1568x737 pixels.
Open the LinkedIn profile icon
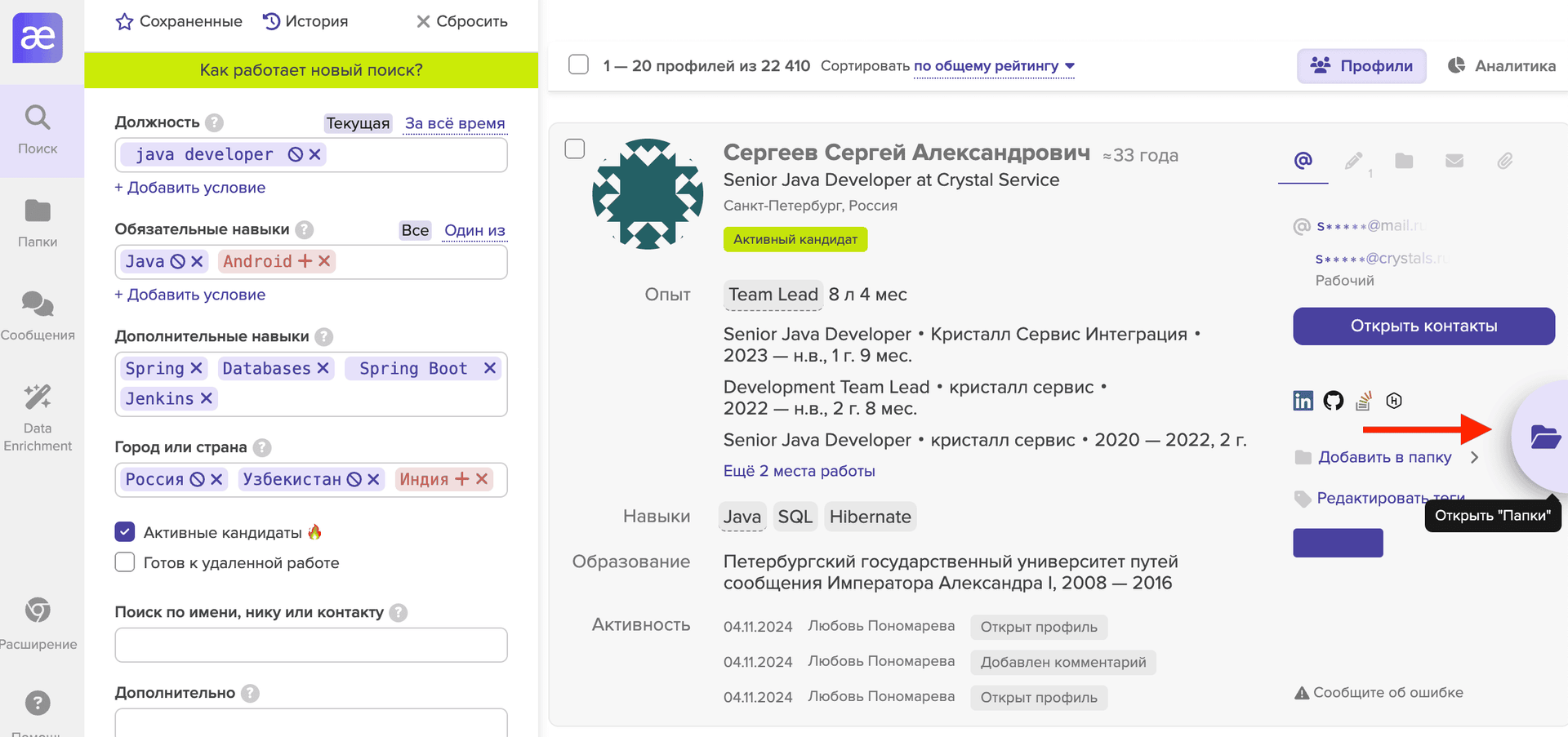point(1303,401)
